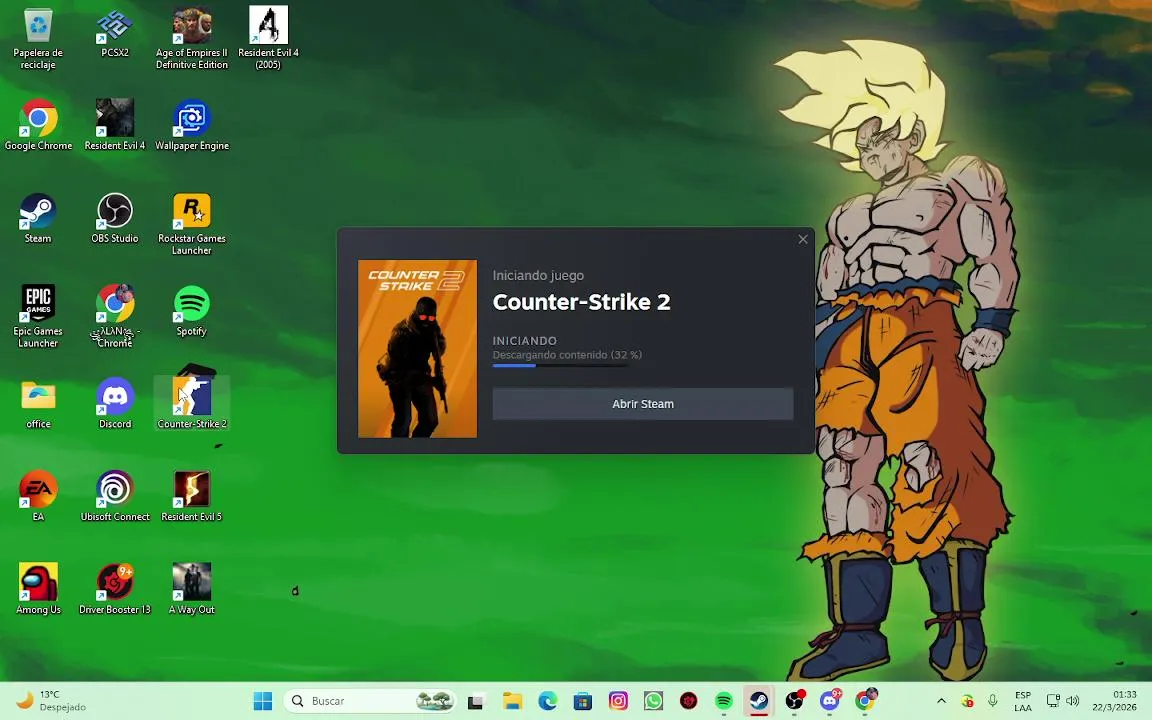Open the weather widget showing 13°C Despejado
This screenshot has height=720, width=1152.
pos(51,701)
